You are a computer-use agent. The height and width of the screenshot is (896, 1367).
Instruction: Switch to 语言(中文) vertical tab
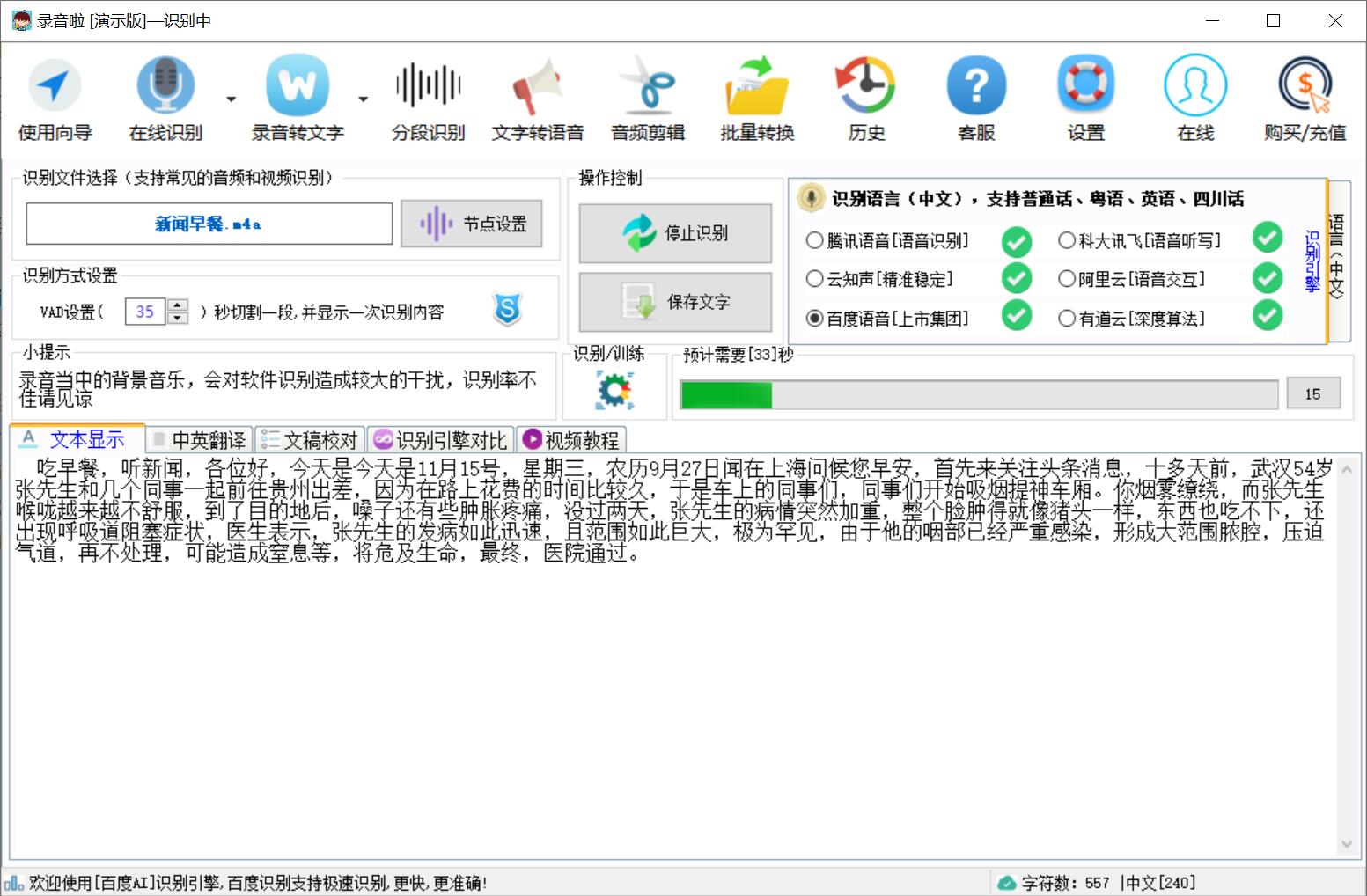tap(1339, 259)
